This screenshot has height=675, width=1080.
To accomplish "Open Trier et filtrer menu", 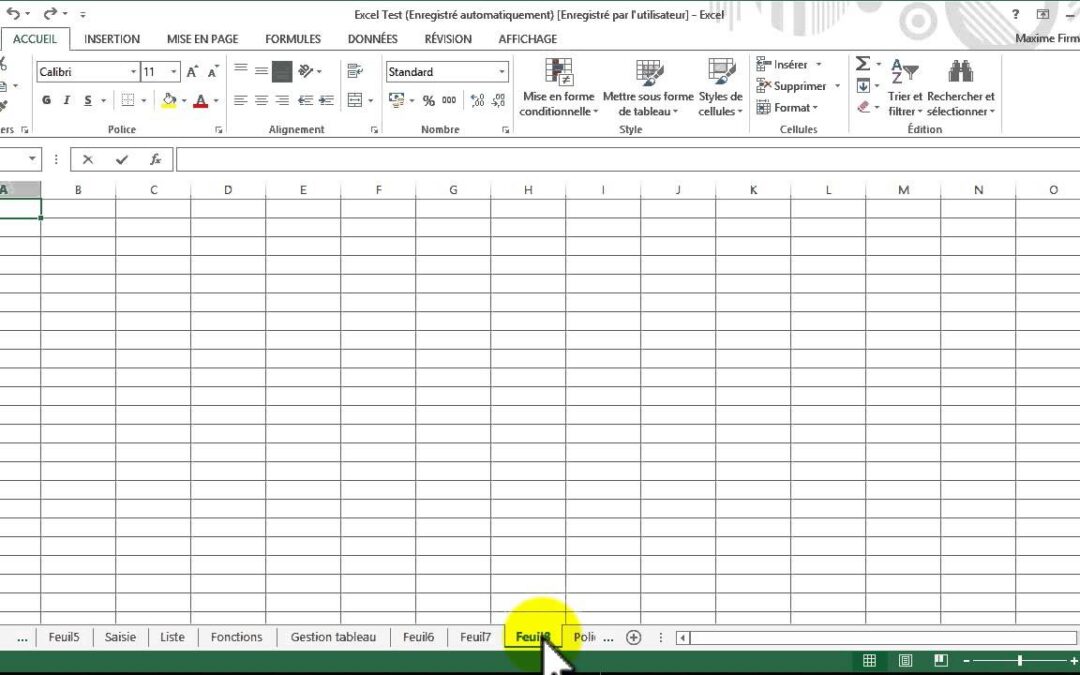I will coord(905,87).
